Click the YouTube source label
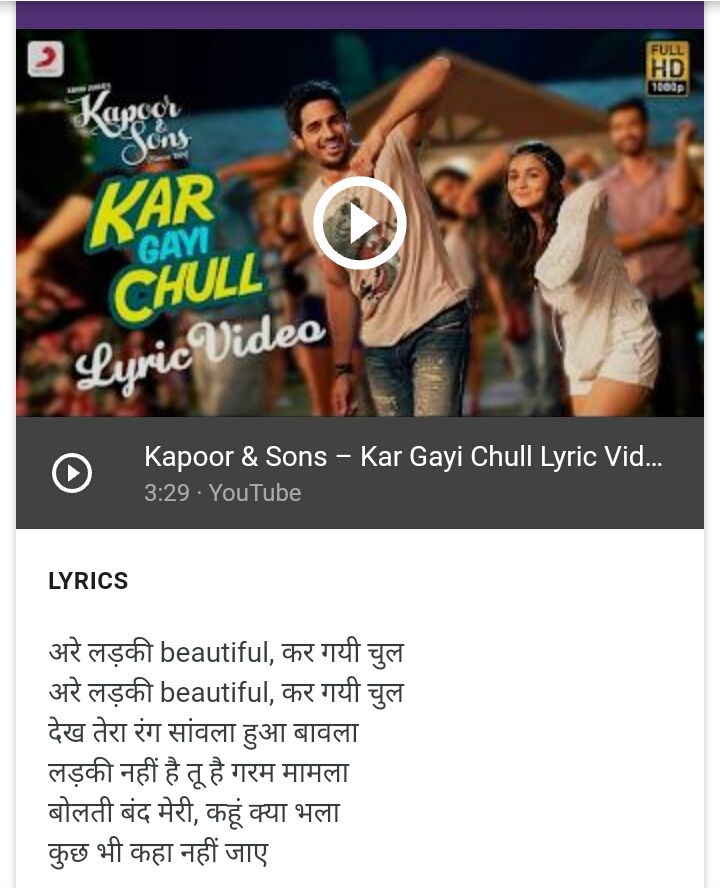Image resolution: width=720 pixels, height=888 pixels. (255, 493)
